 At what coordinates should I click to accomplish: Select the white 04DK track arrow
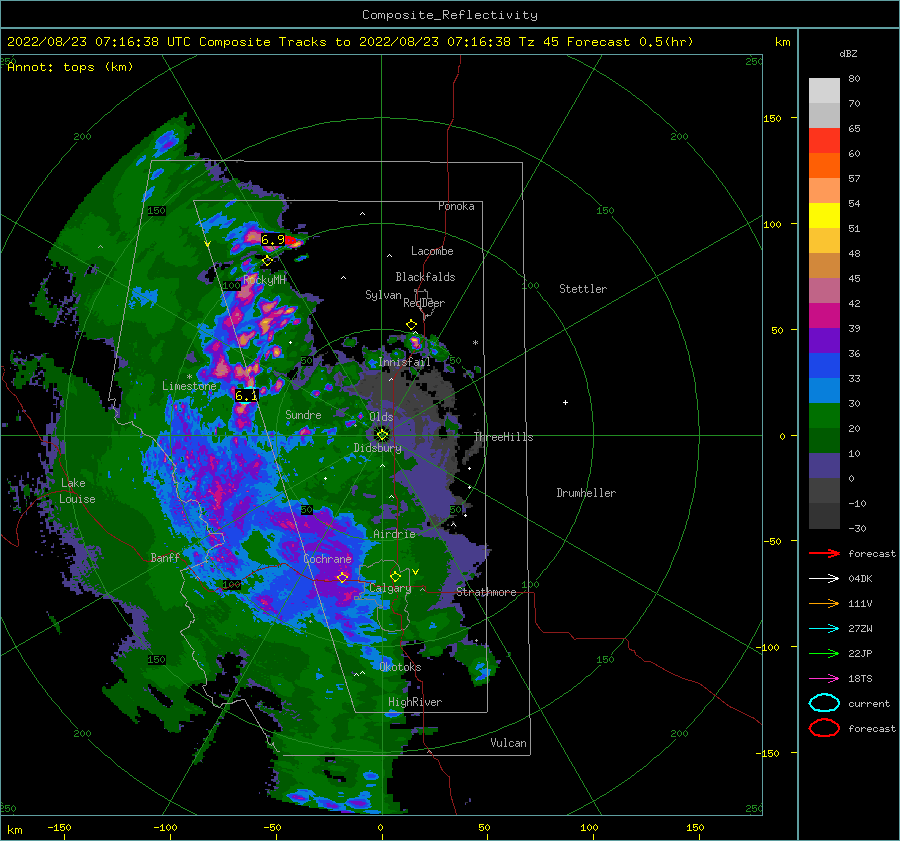point(824,579)
